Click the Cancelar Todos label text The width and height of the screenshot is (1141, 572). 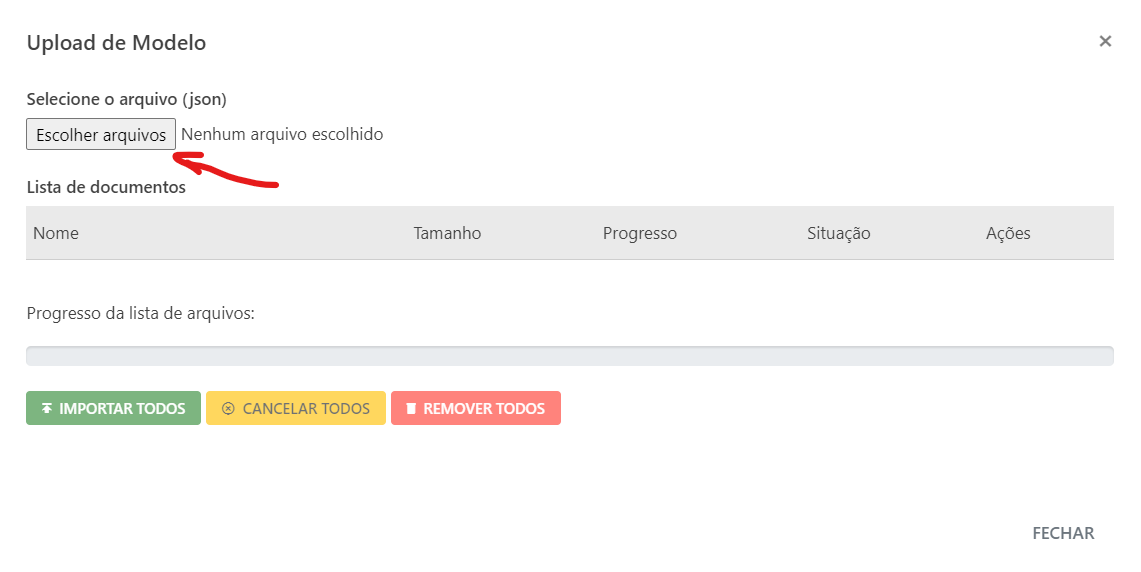tap(306, 409)
